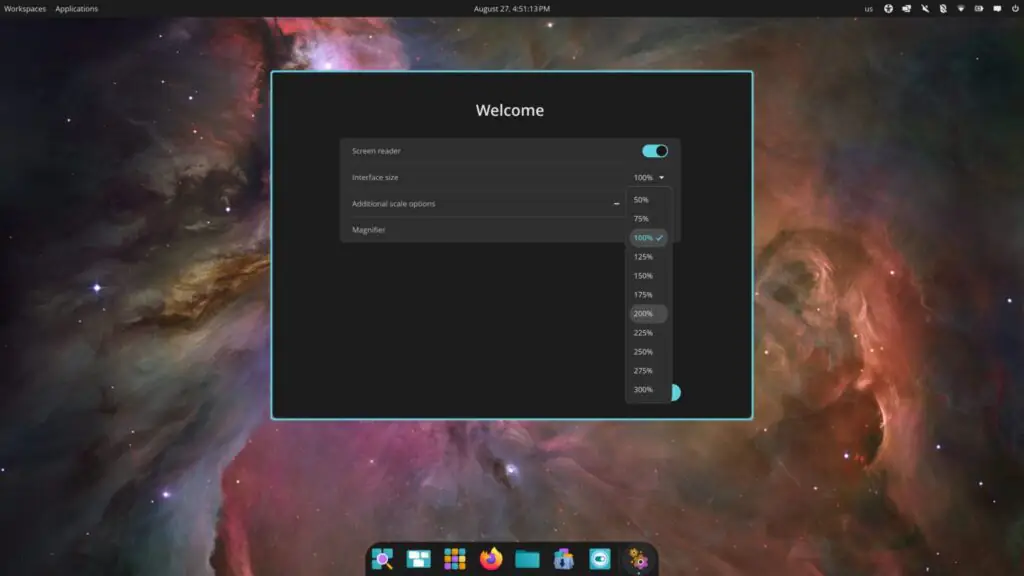The height and width of the screenshot is (576, 1024).
Task: Select 200% interface size option
Action: (x=643, y=314)
